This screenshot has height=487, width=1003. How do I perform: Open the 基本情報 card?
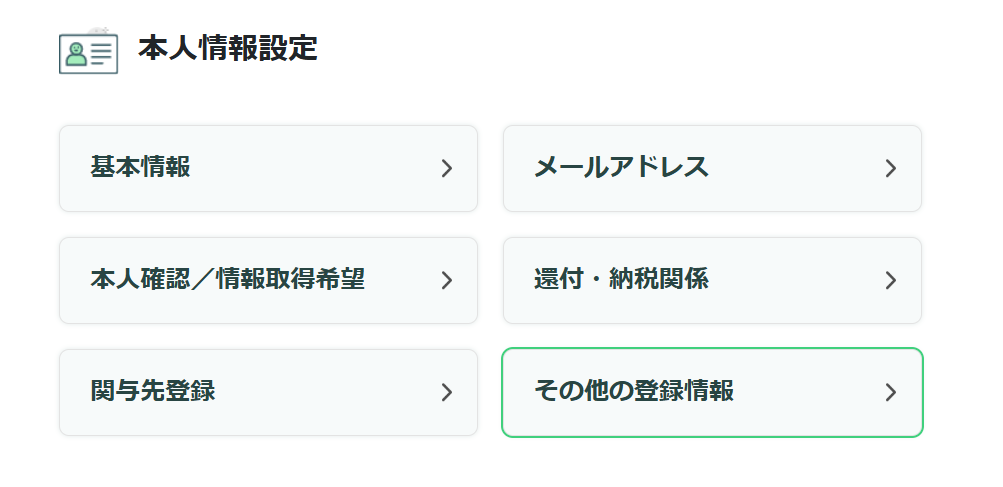coord(268,169)
